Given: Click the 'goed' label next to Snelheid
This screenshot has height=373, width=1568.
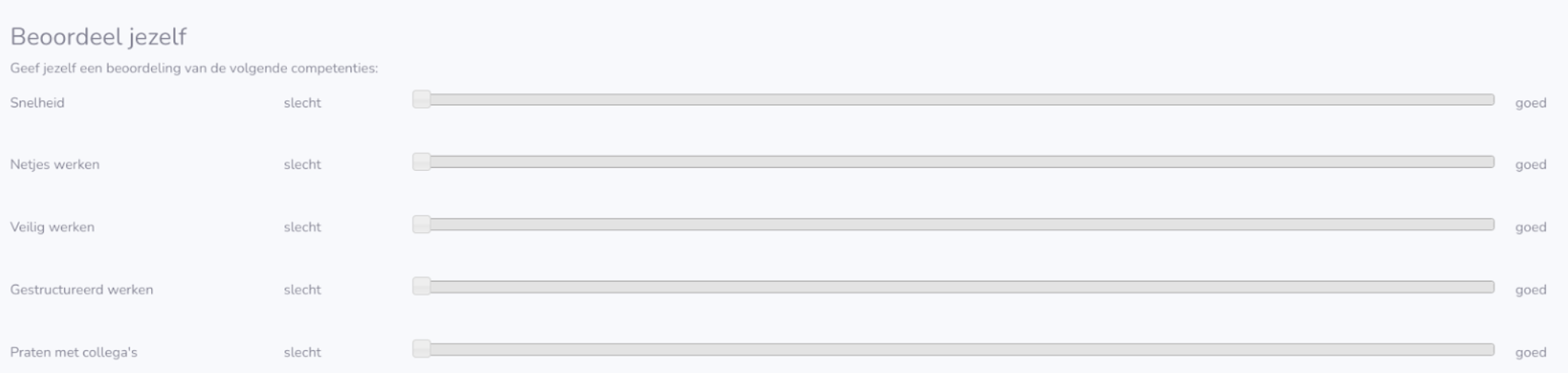Looking at the screenshot, I should 1530,103.
